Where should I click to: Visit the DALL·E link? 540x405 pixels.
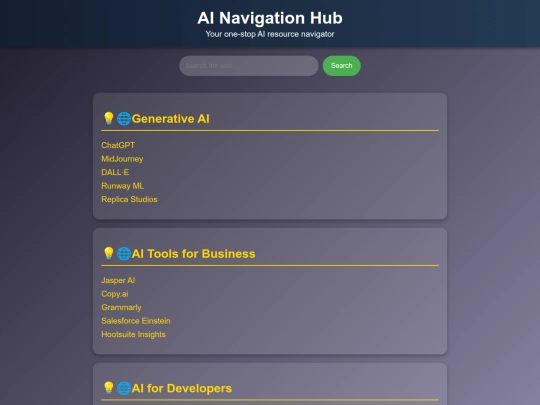(x=115, y=172)
